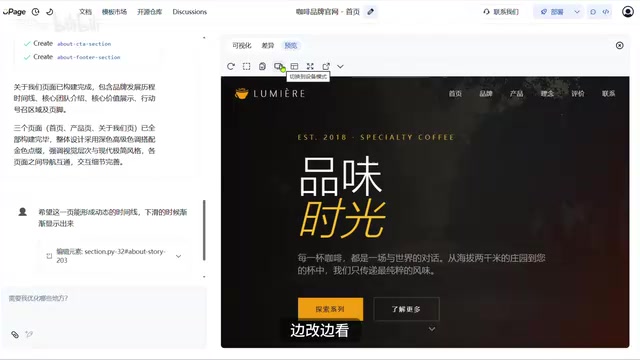Open the history clock icon beside the Page logo

pos(36,12)
